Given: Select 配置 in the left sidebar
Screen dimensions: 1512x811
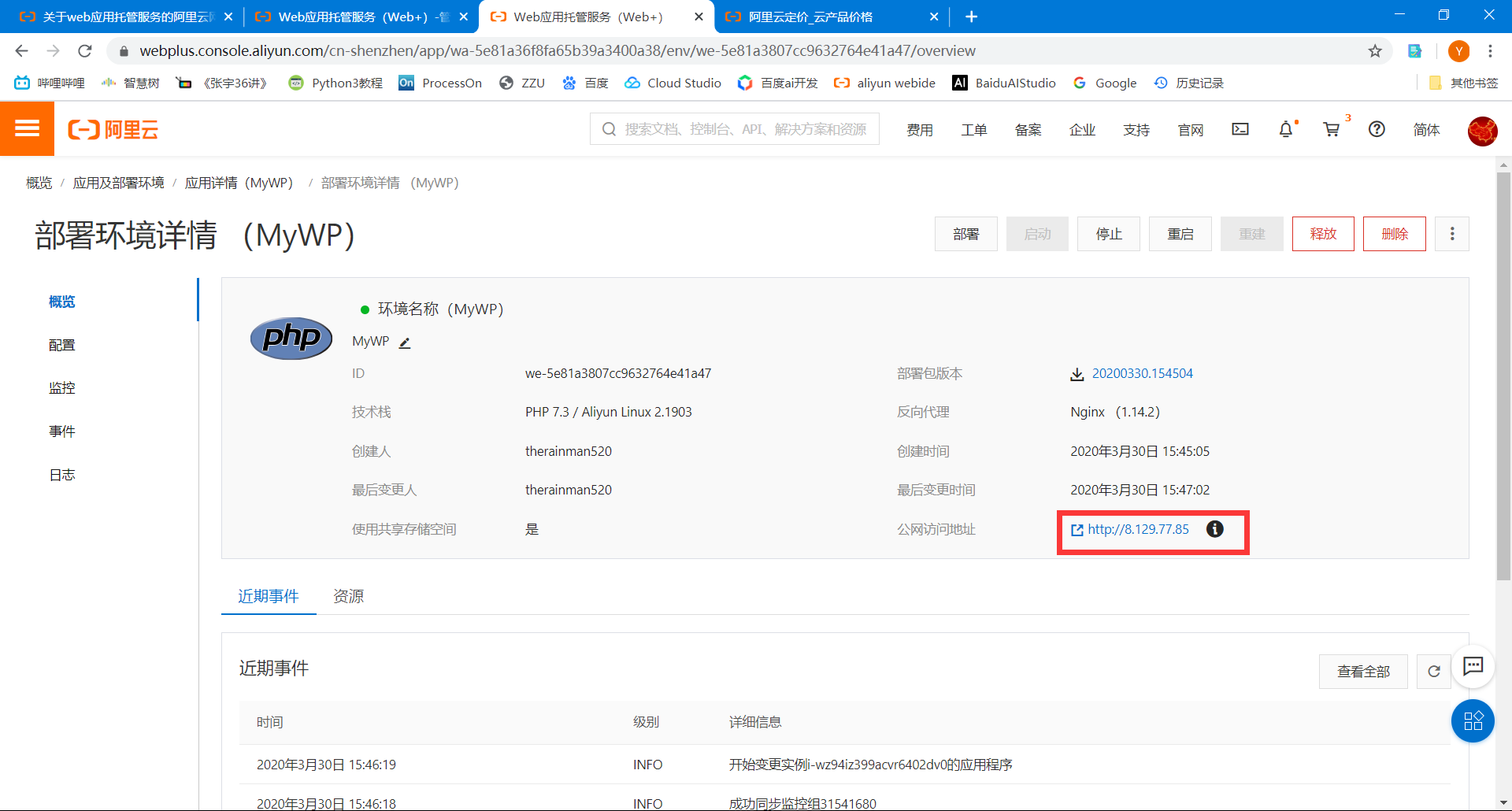Looking at the screenshot, I should click(x=62, y=345).
